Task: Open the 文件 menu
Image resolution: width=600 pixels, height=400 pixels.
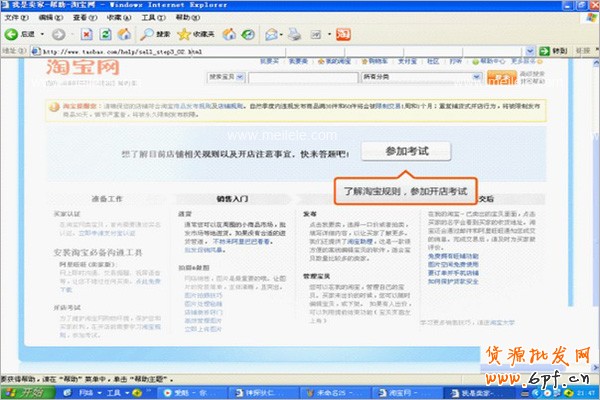Action: point(16,18)
